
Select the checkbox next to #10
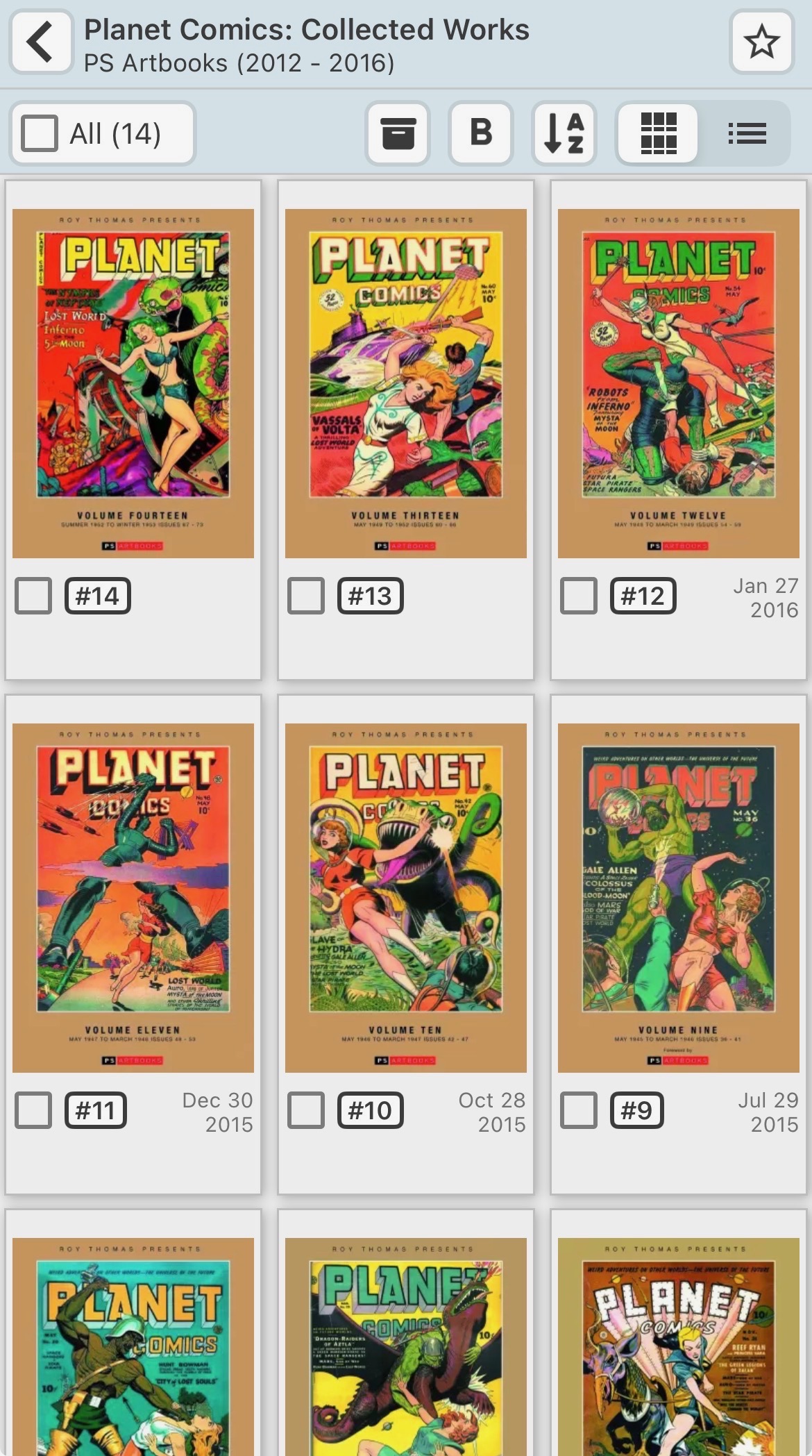pyautogui.click(x=306, y=1110)
